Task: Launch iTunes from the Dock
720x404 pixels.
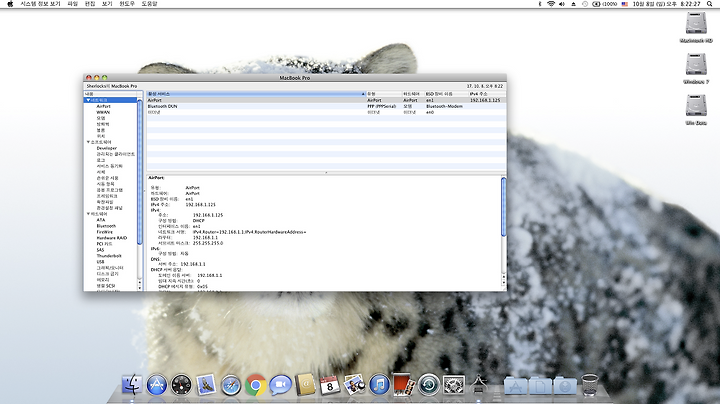Action: 379,384
